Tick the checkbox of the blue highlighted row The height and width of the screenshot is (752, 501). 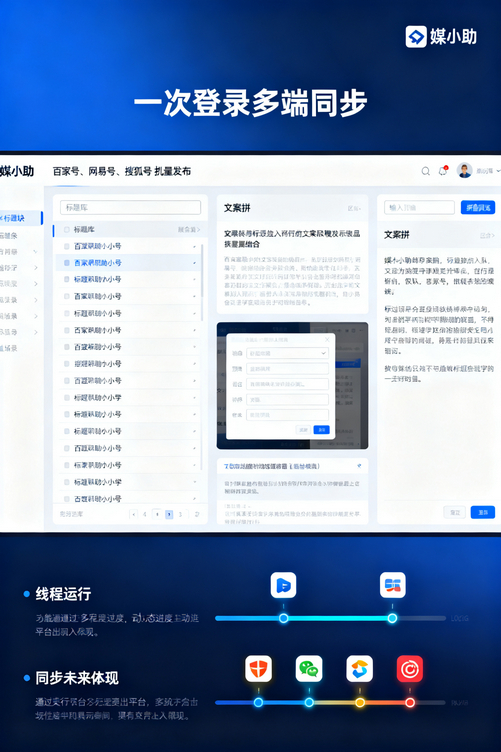pos(67,263)
